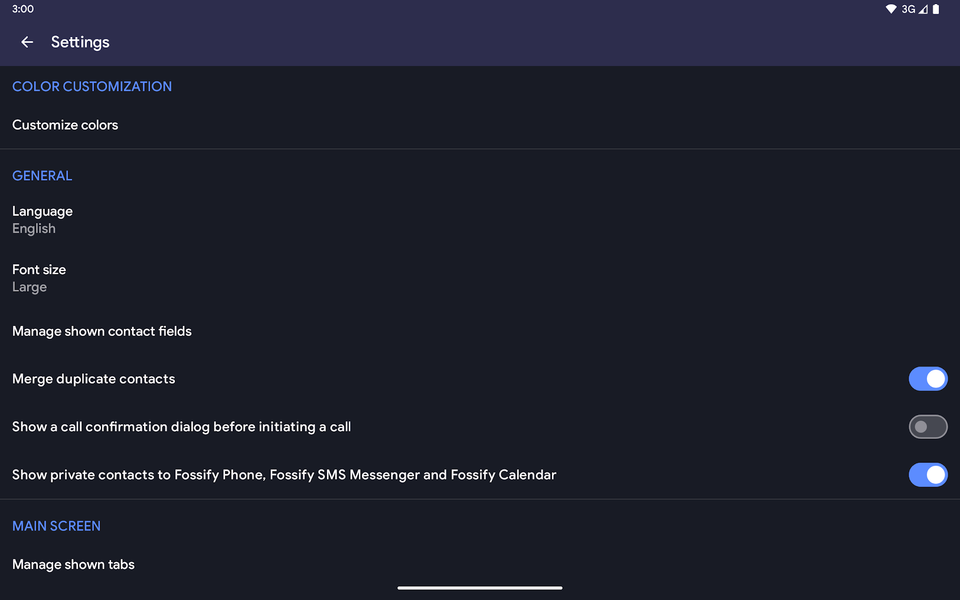Disable showing private contacts to Fossify apps
This screenshot has width=960, height=600.
[x=928, y=474]
